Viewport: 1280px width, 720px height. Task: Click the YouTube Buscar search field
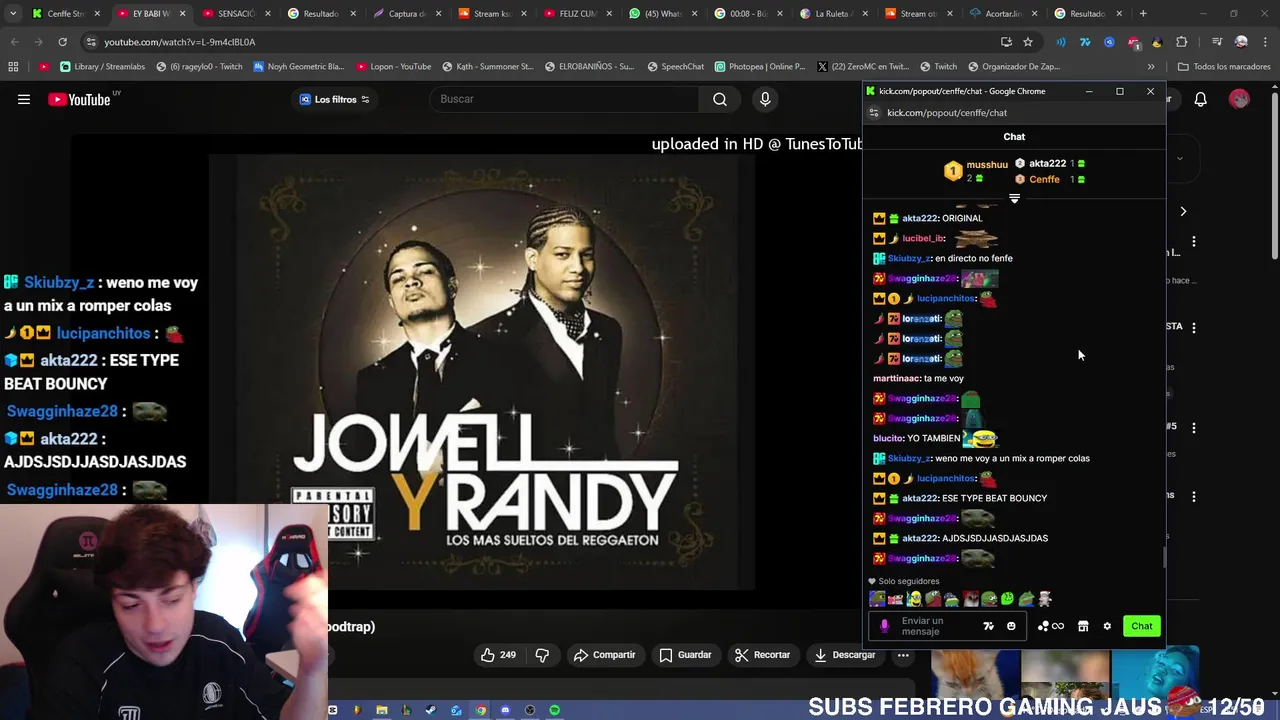(565, 99)
